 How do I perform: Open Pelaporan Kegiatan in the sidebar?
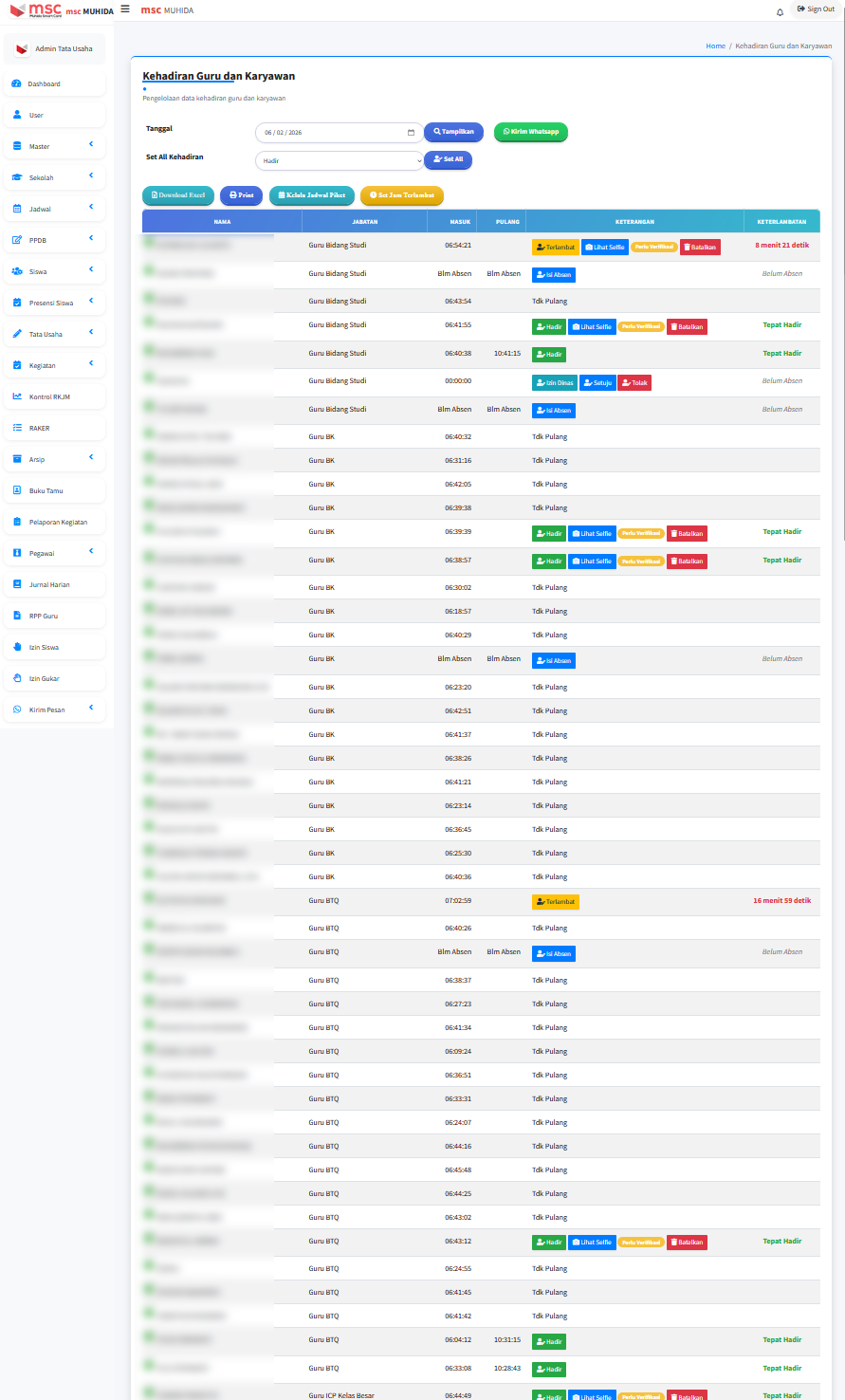coord(58,523)
